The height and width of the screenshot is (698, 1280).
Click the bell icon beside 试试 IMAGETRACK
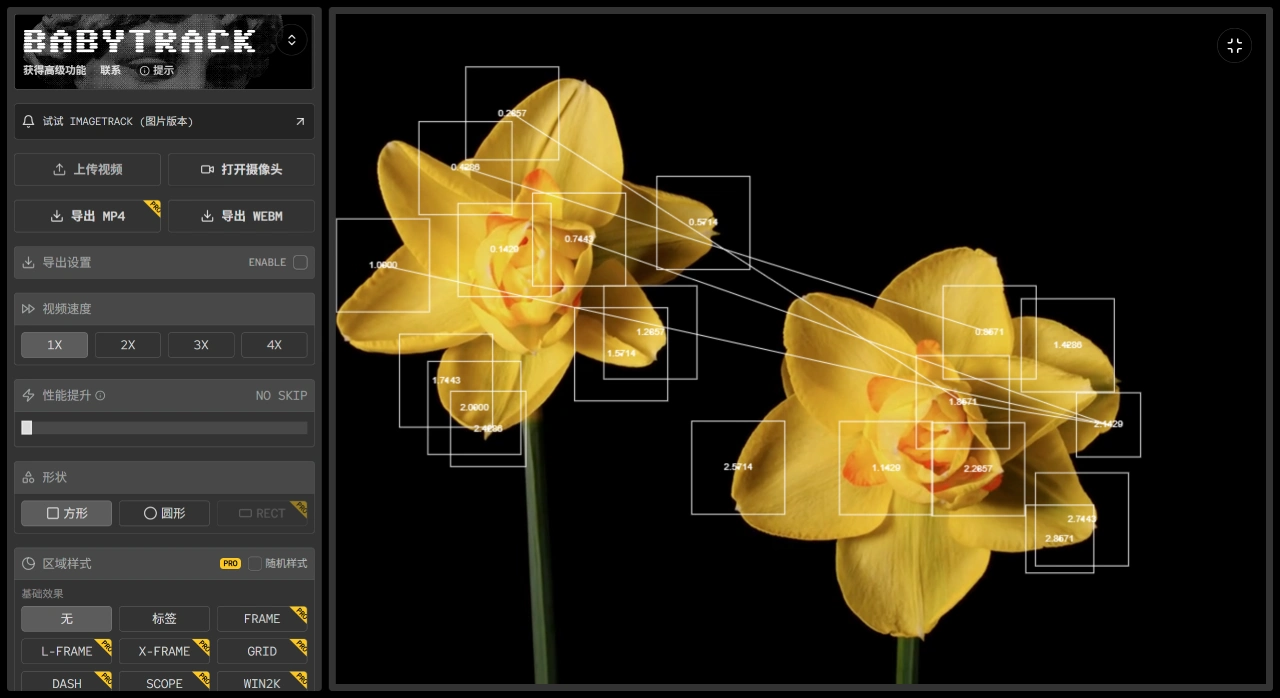(x=28, y=121)
